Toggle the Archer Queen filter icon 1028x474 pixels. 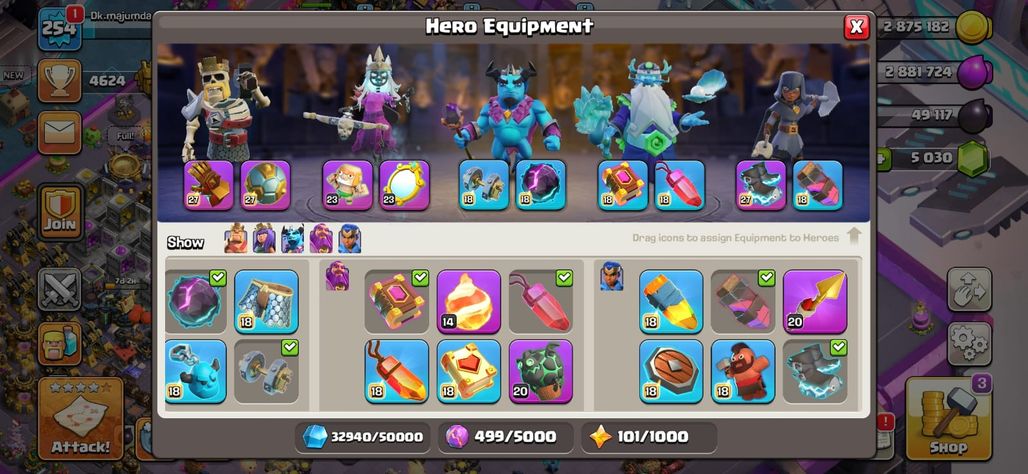pyautogui.click(x=264, y=238)
